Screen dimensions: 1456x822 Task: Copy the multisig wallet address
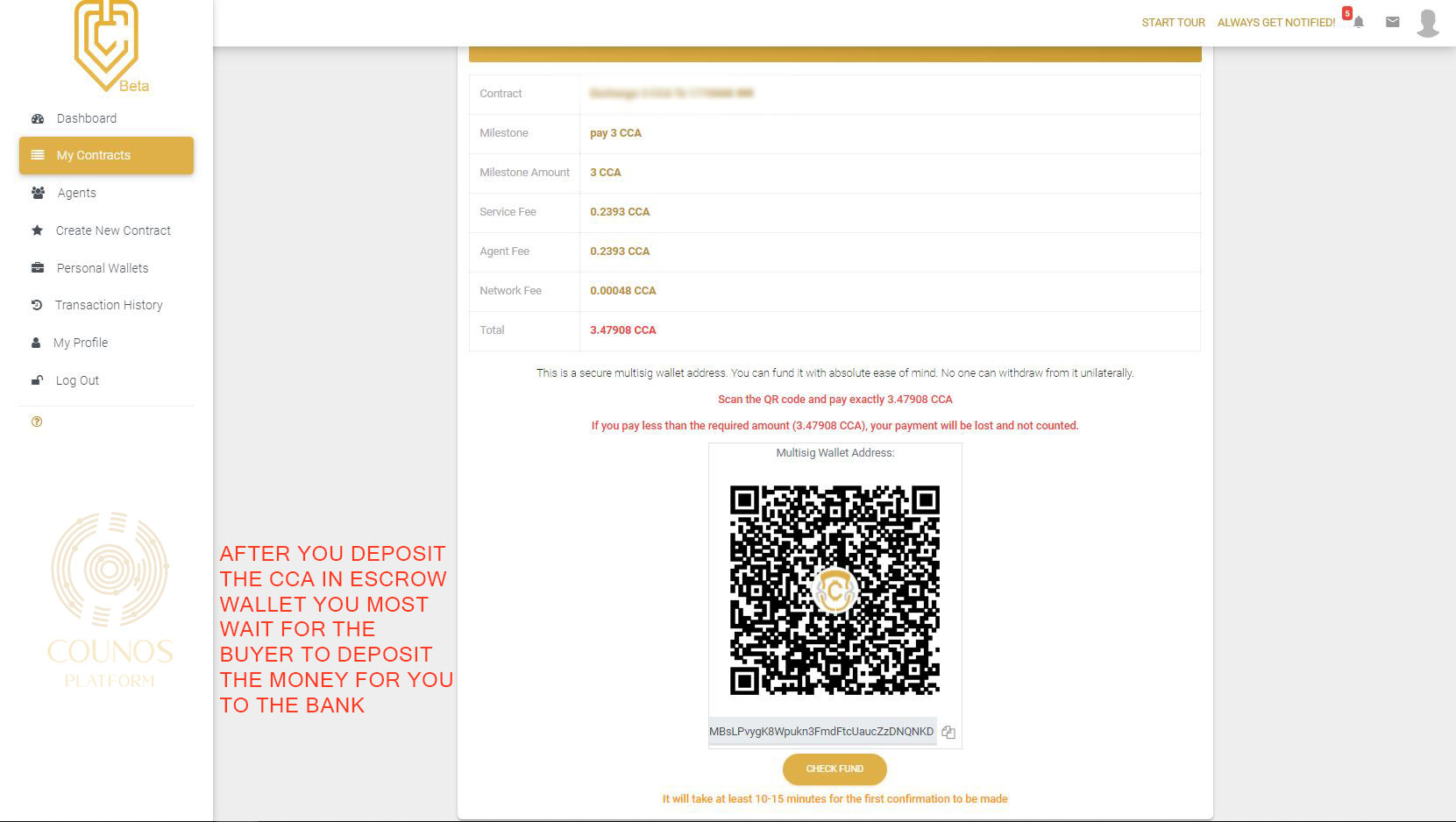(948, 732)
